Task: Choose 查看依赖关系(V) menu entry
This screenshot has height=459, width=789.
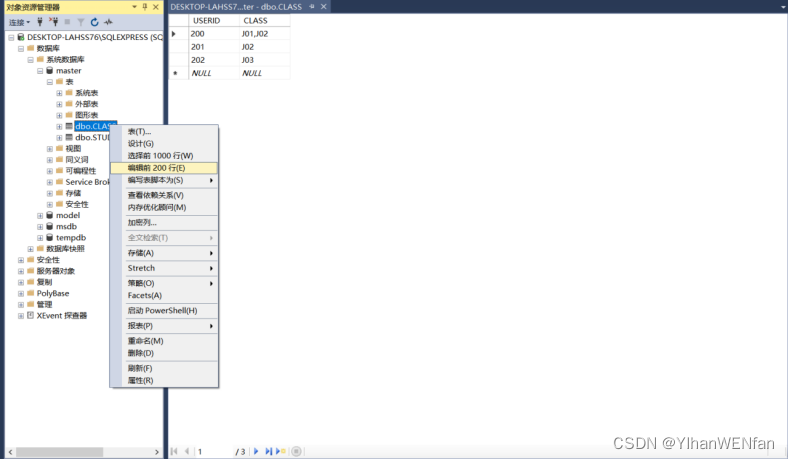Action: click(x=164, y=195)
